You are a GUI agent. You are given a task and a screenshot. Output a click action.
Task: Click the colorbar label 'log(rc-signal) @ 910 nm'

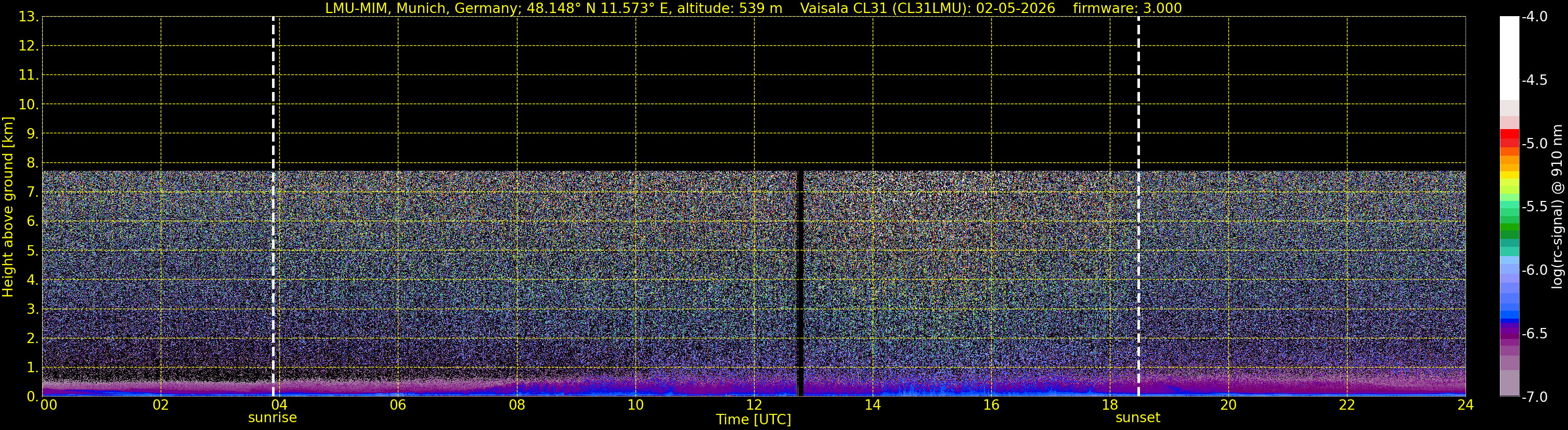(1558, 207)
